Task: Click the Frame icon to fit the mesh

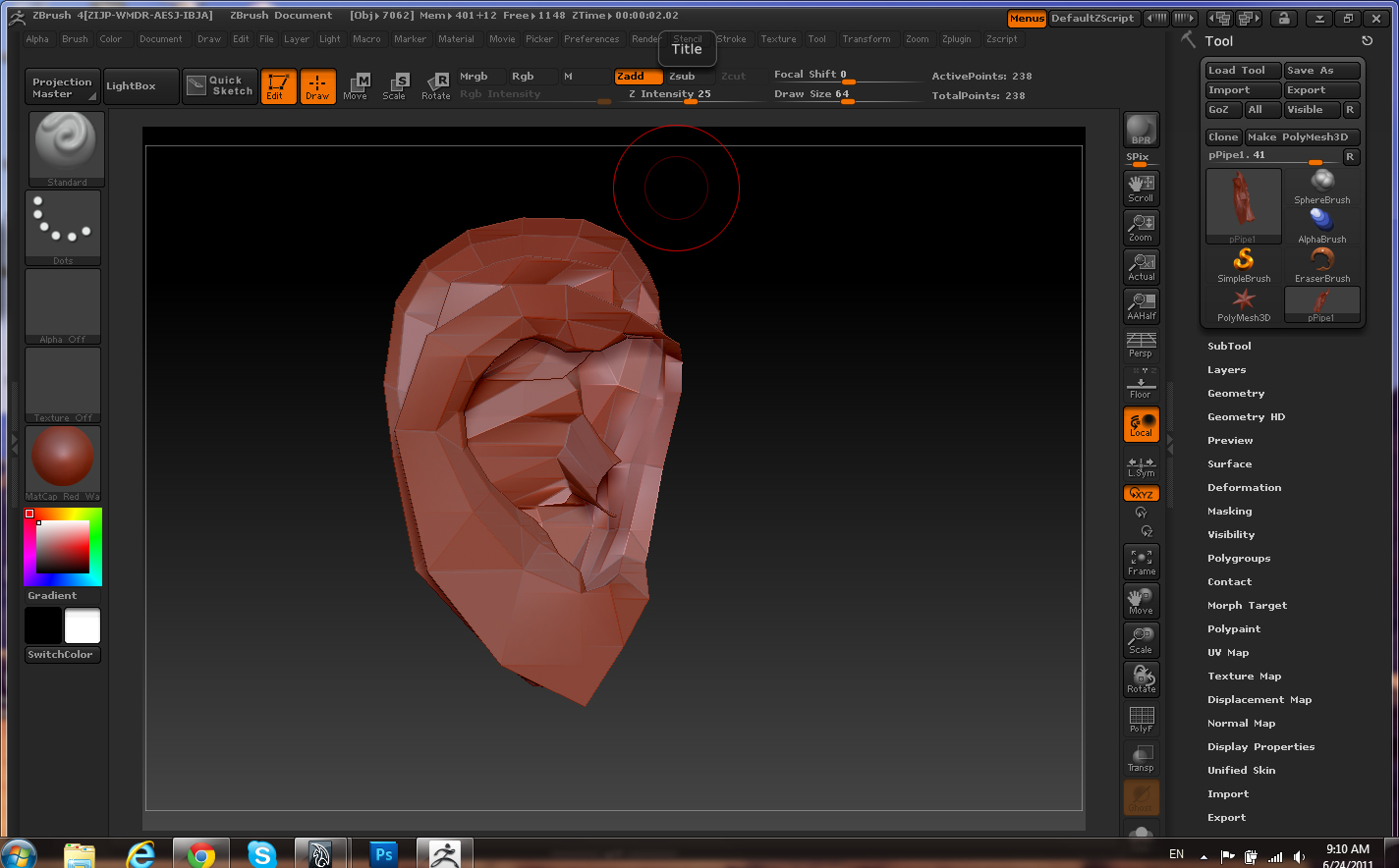Action: pos(1140,561)
